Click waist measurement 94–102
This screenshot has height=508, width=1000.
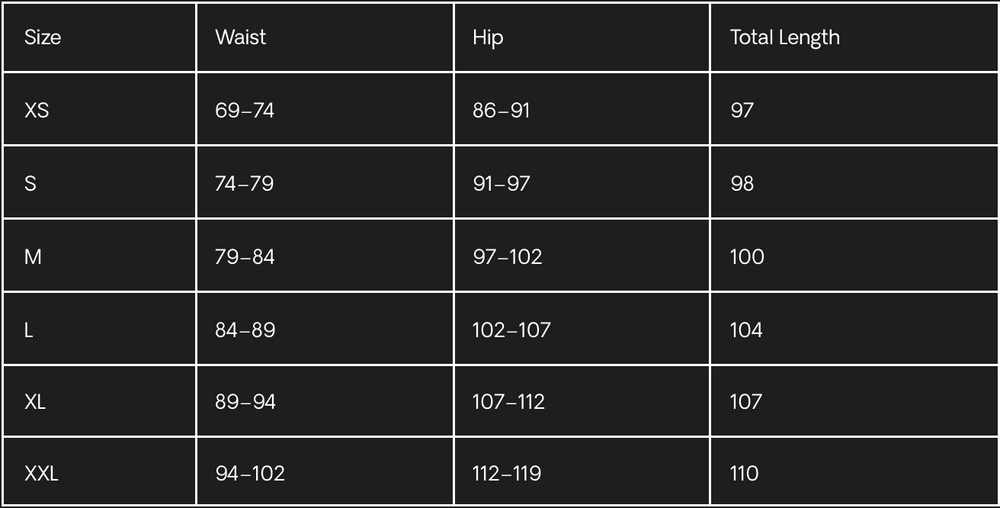250,473
